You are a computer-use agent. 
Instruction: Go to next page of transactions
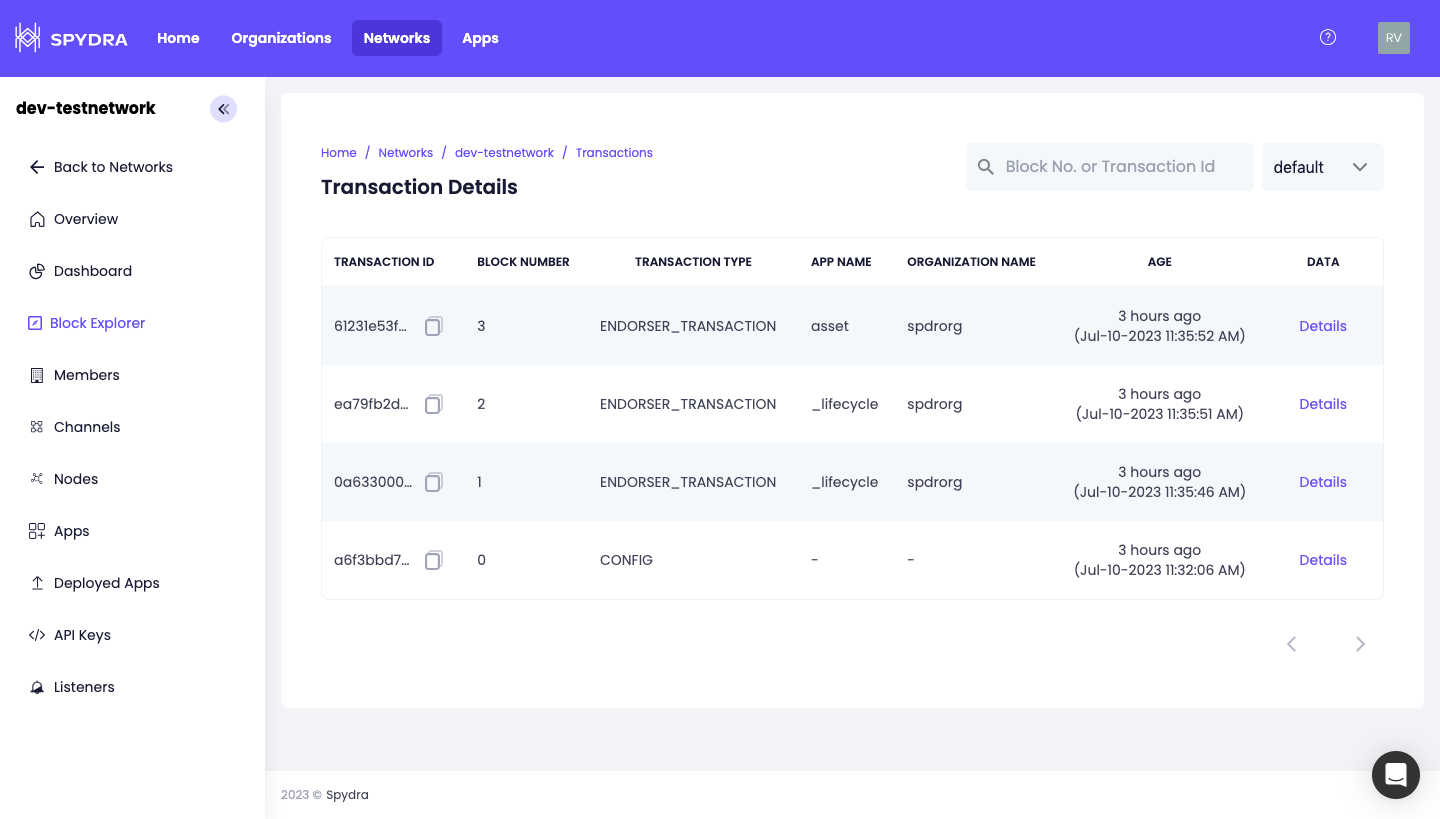[x=1360, y=644]
